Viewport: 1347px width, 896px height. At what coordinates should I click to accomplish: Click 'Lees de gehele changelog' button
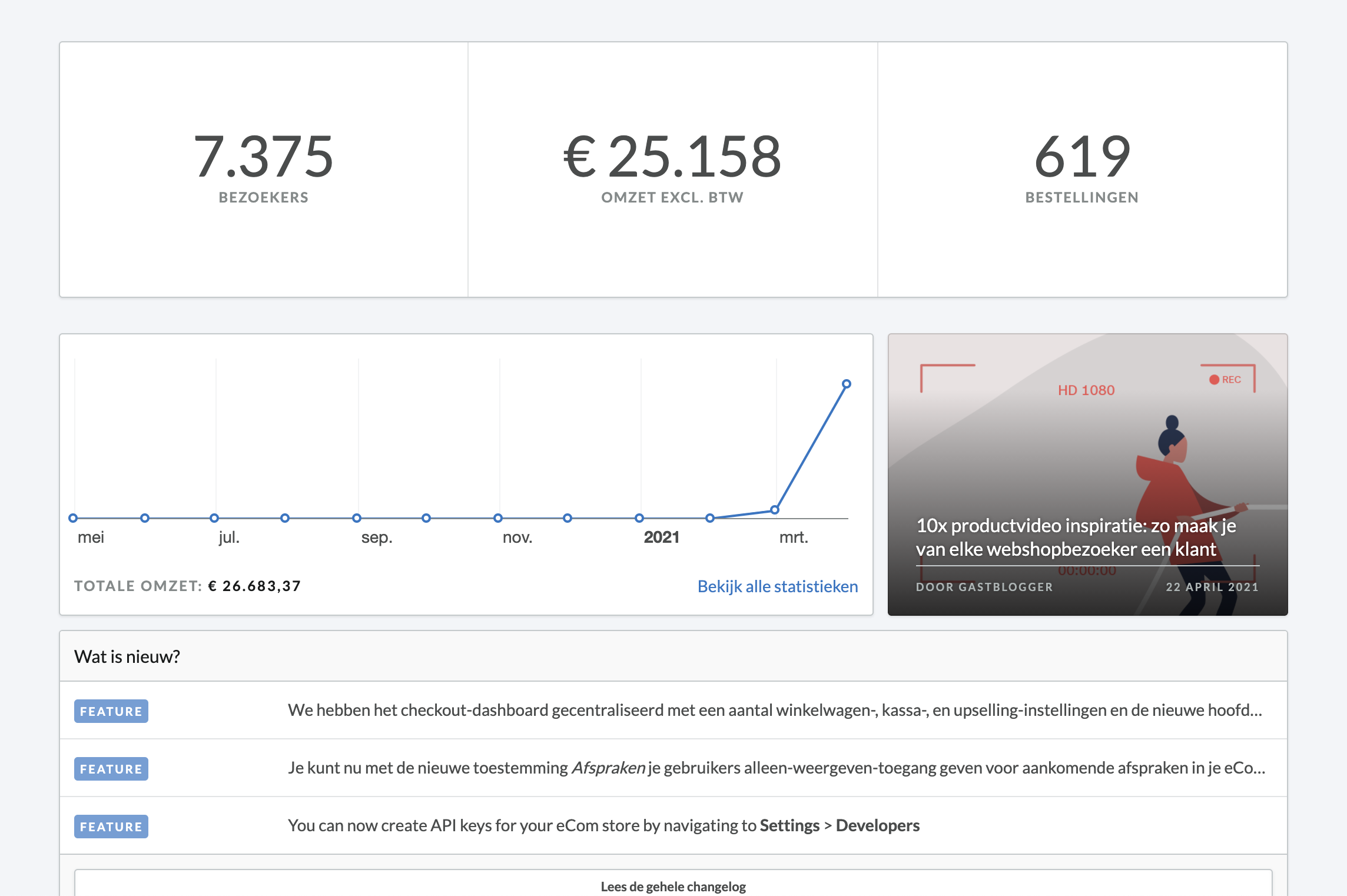point(673,883)
